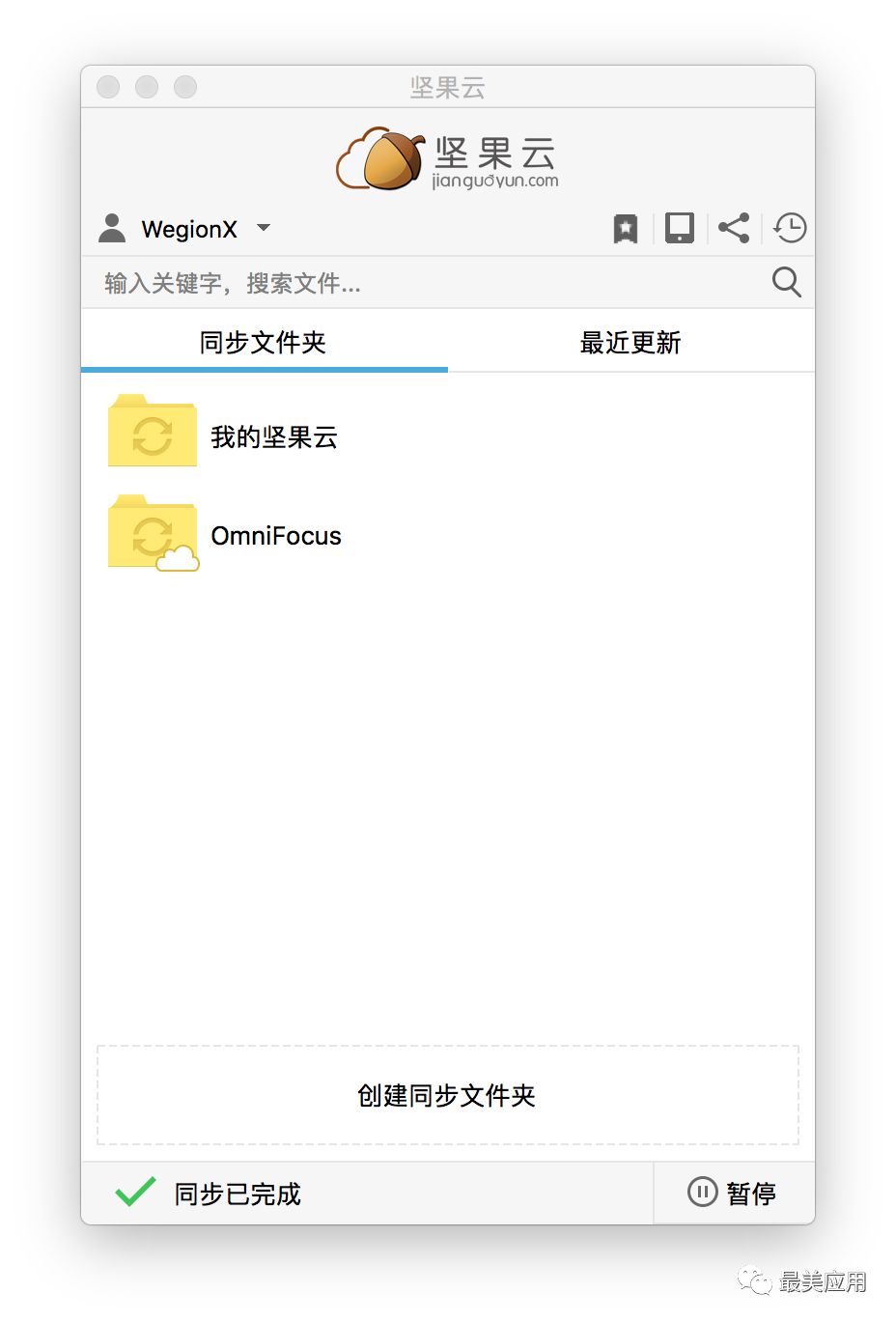
Task: Pause syncing with the 暂停 button
Action: (x=733, y=1194)
